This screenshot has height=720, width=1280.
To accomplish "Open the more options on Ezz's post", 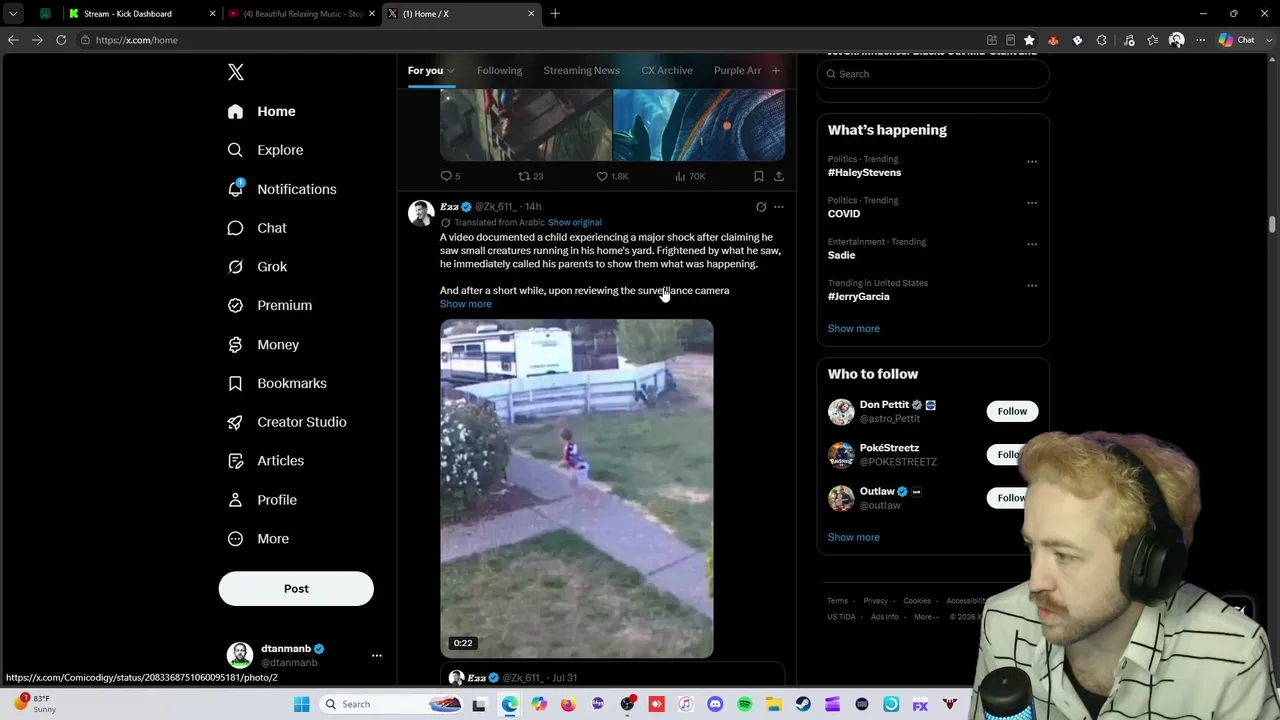I will click(x=779, y=207).
